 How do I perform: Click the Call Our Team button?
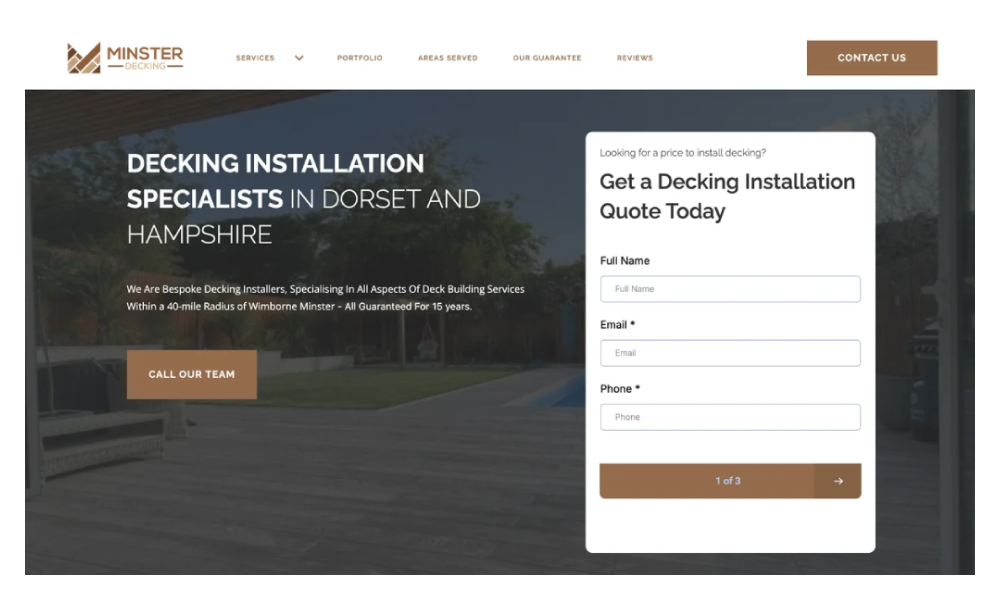(x=192, y=374)
